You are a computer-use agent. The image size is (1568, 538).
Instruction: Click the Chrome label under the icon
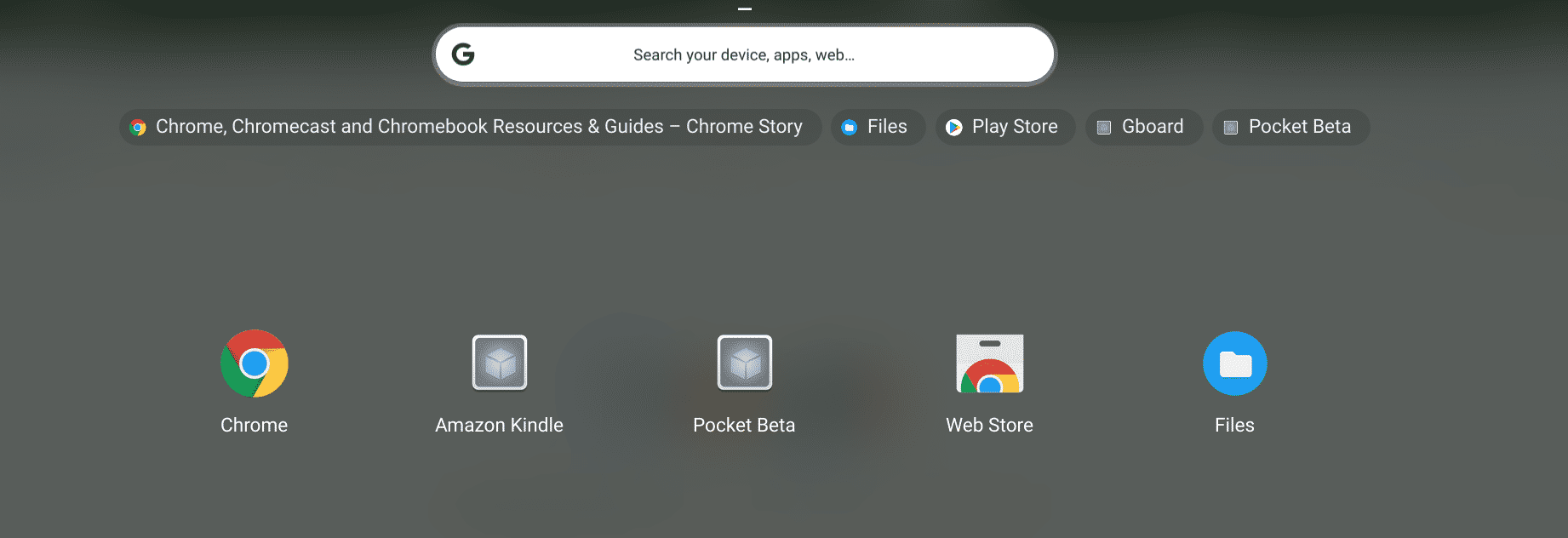click(x=254, y=425)
